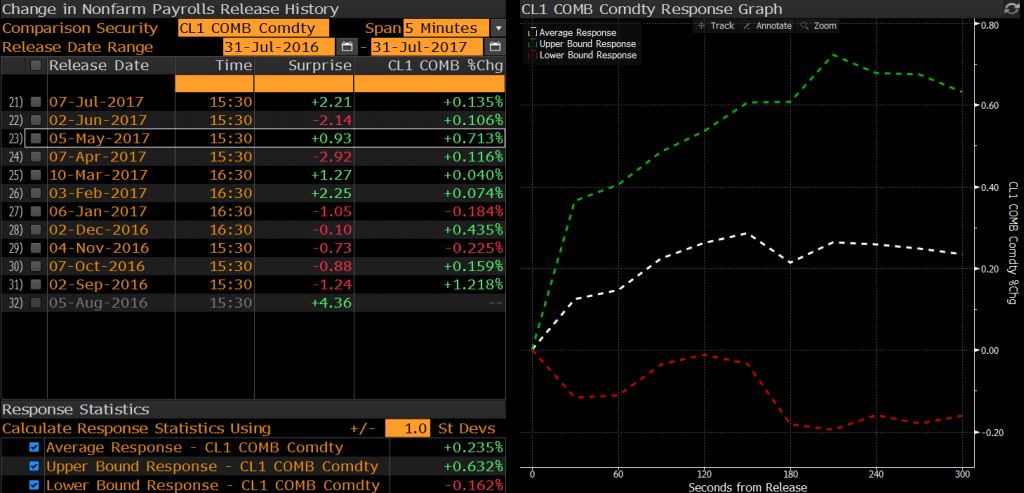Select the 02-Dec-2016 release date
Screen dimensions: 1024x493
click(x=99, y=230)
